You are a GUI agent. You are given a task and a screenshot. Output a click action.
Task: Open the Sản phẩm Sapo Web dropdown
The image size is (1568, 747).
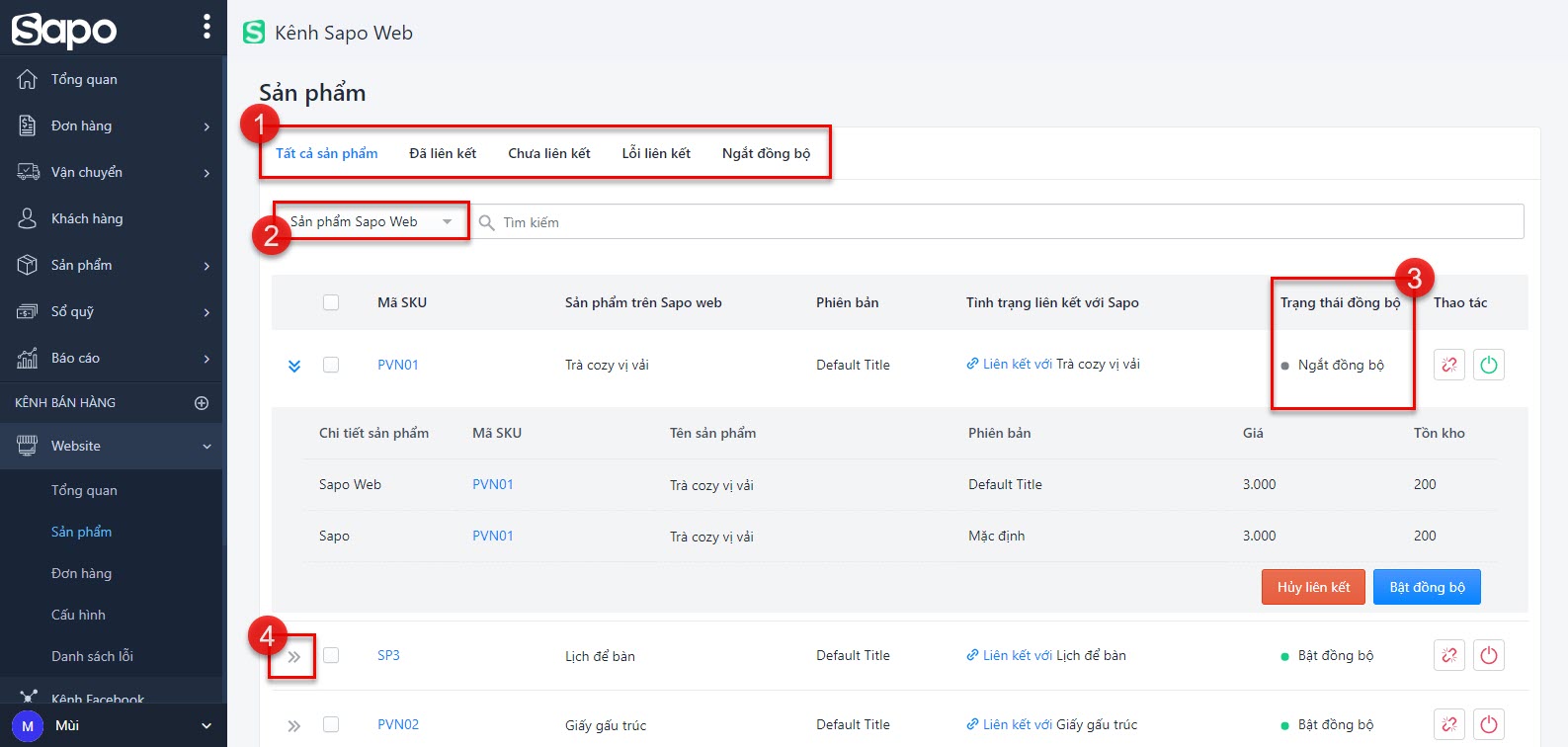point(371,221)
